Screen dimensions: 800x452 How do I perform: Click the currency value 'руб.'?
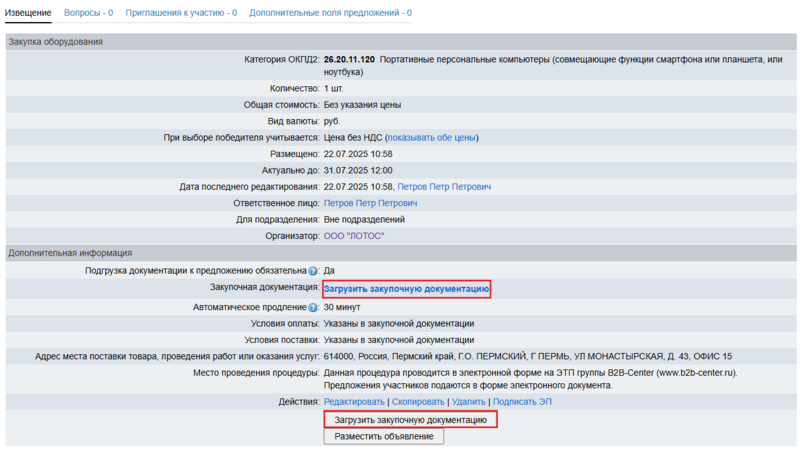[x=332, y=121]
